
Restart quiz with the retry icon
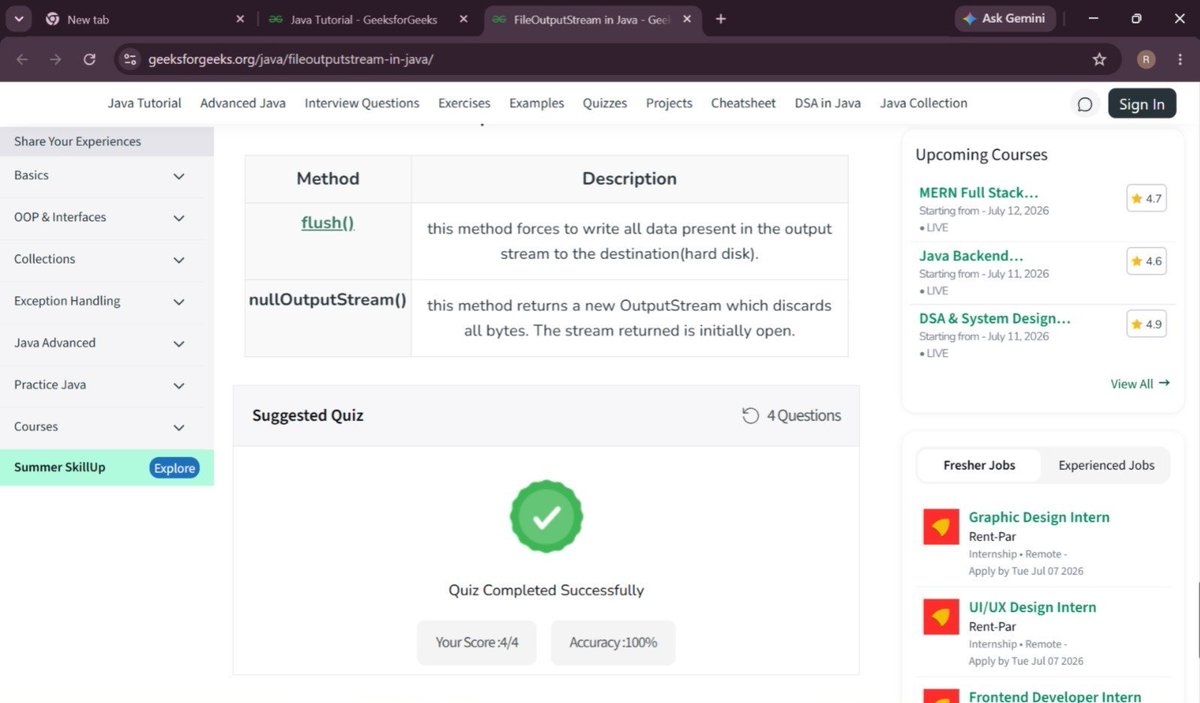(750, 416)
